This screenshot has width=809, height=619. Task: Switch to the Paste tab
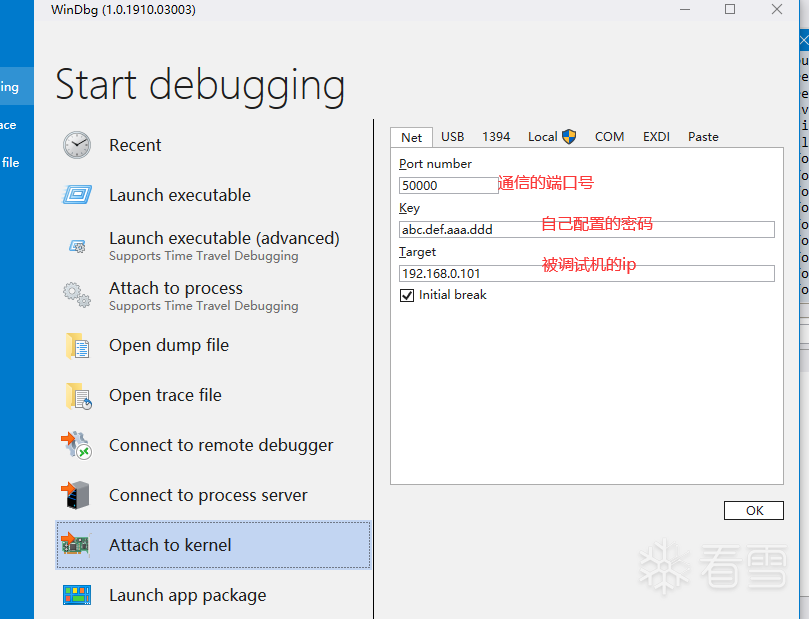703,137
